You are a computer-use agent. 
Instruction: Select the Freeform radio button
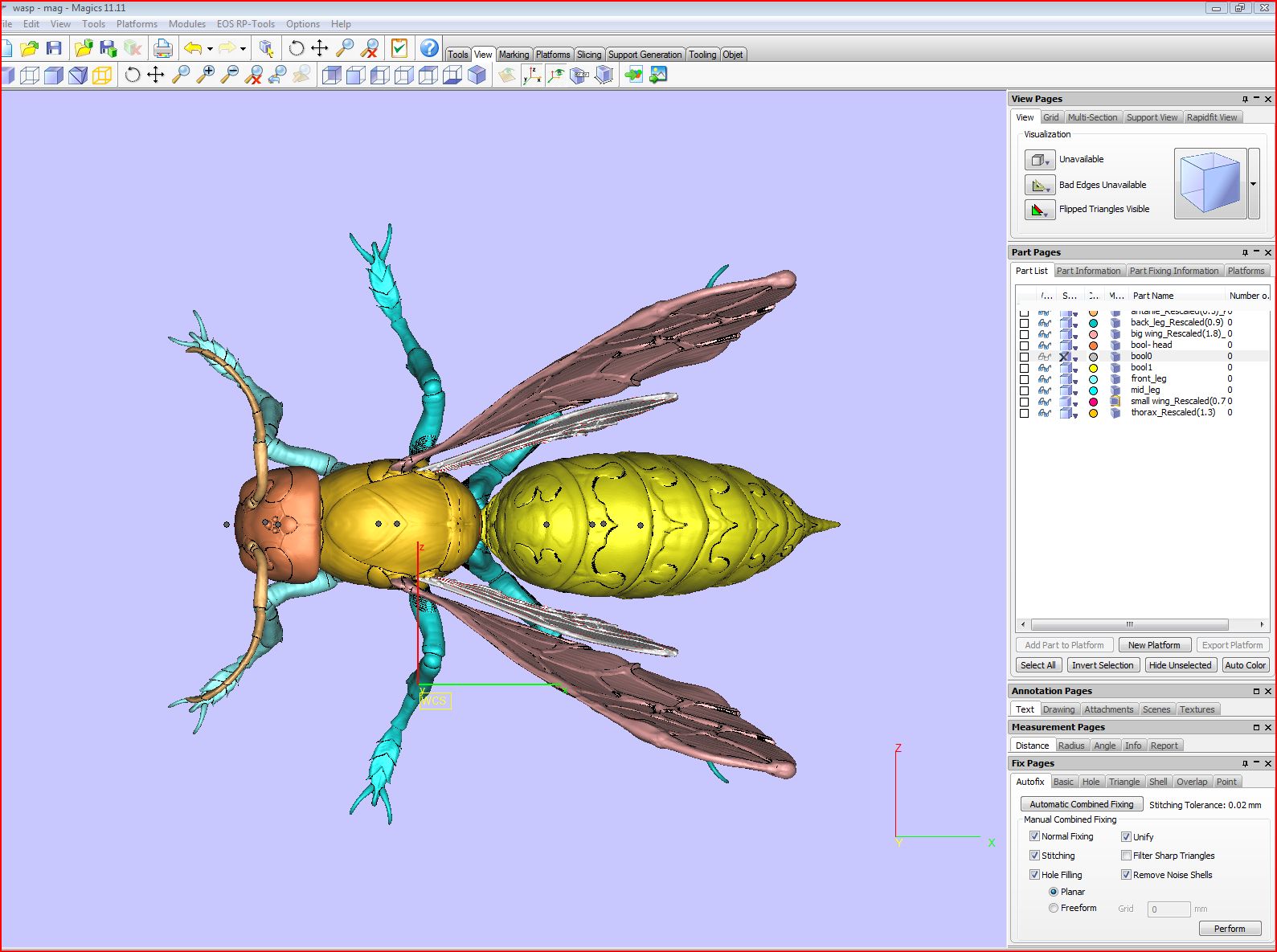pos(1053,908)
